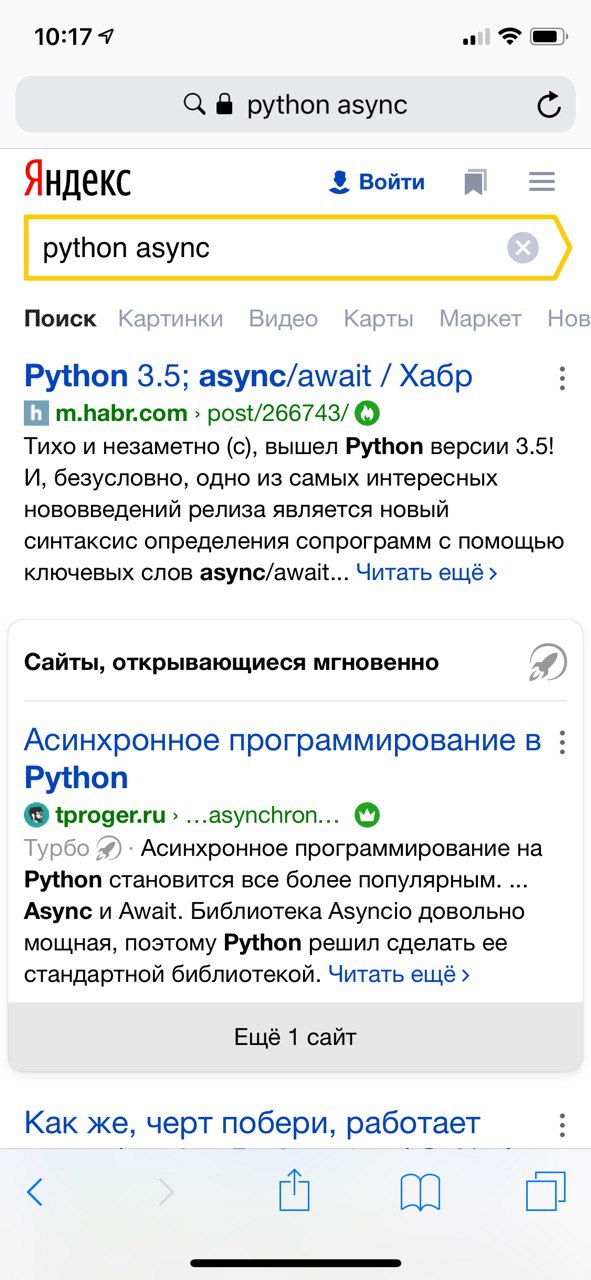
Task: Tap the Safari address bar field
Action: [295, 104]
